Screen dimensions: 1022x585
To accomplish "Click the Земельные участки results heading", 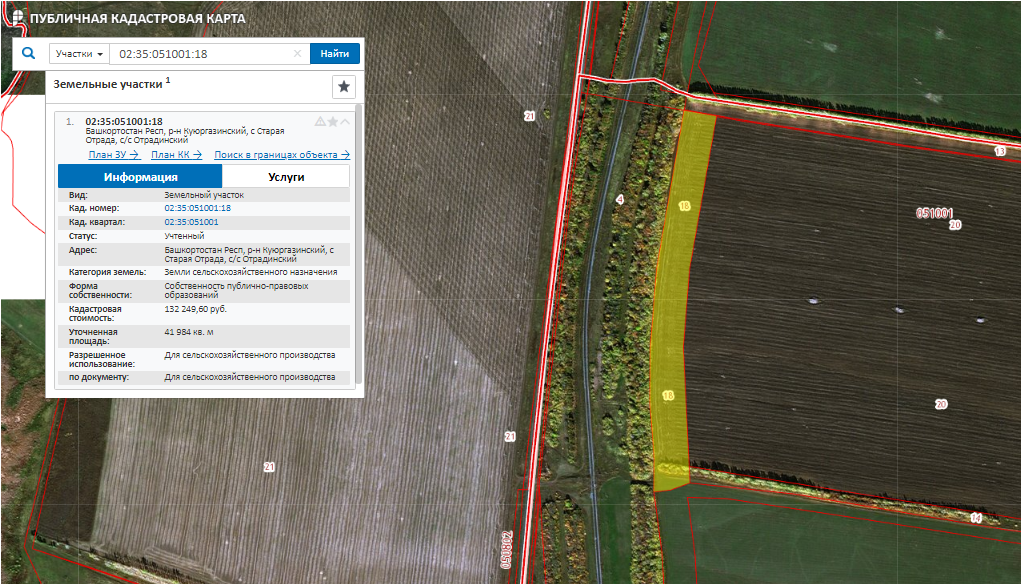I will coord(108,85).
